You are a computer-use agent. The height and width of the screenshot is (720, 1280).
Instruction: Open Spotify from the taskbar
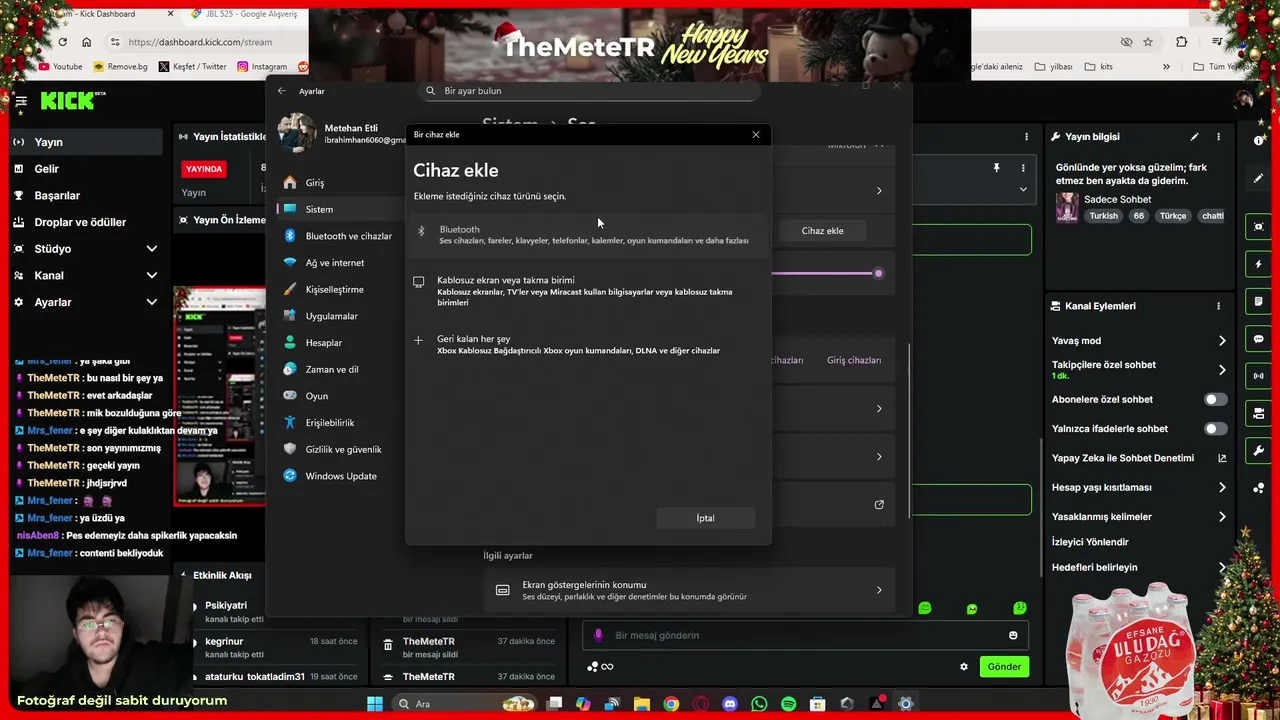pyautogui.click(x=788, y=704)
